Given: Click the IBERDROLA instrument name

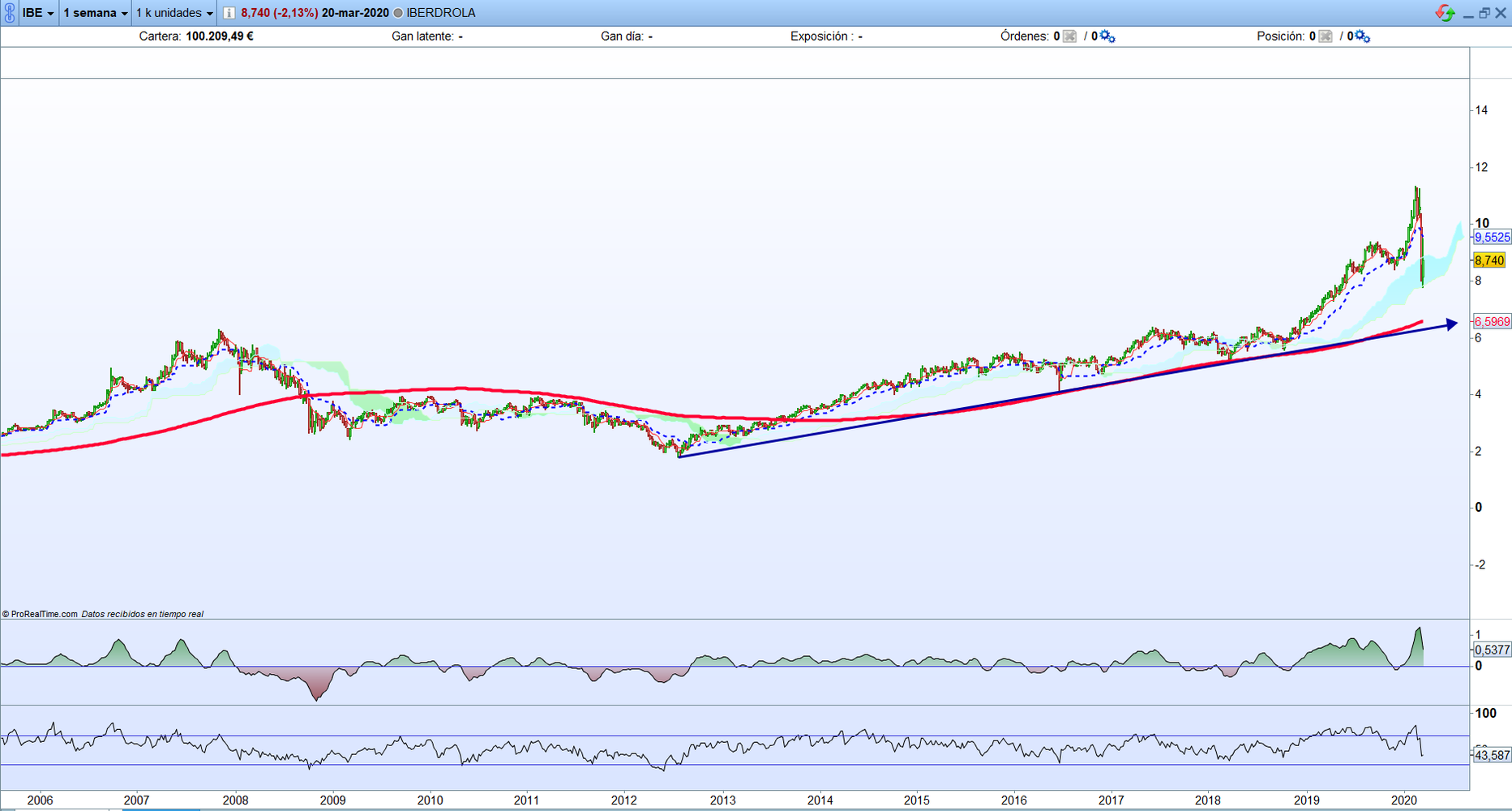Looking at the screenshot, I should 441,13.
